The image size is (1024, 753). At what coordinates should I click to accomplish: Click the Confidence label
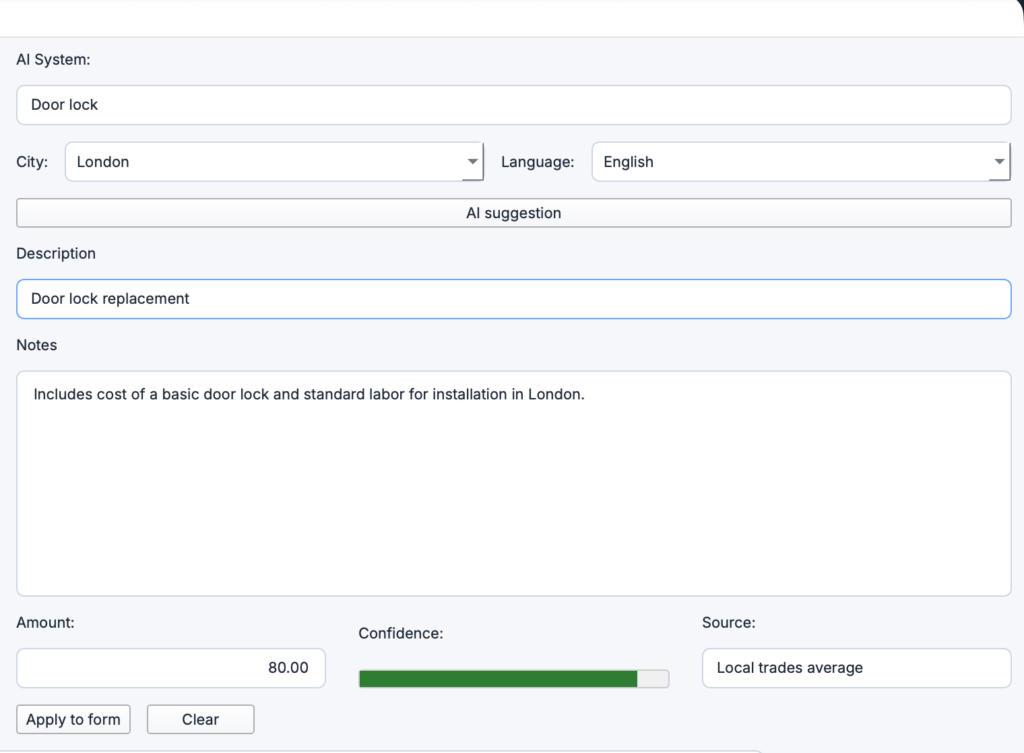[x=400, y=633]
